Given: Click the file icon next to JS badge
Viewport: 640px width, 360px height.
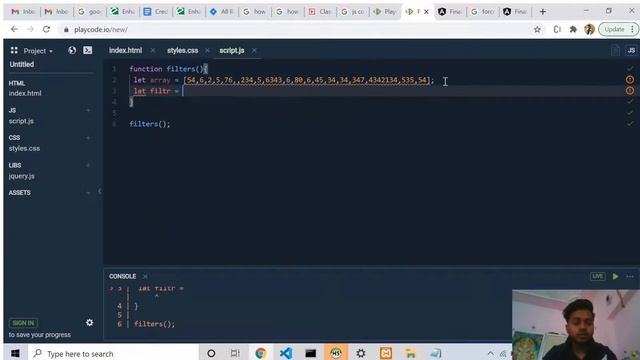Looking at the screenshot, I should coord(616,51).
